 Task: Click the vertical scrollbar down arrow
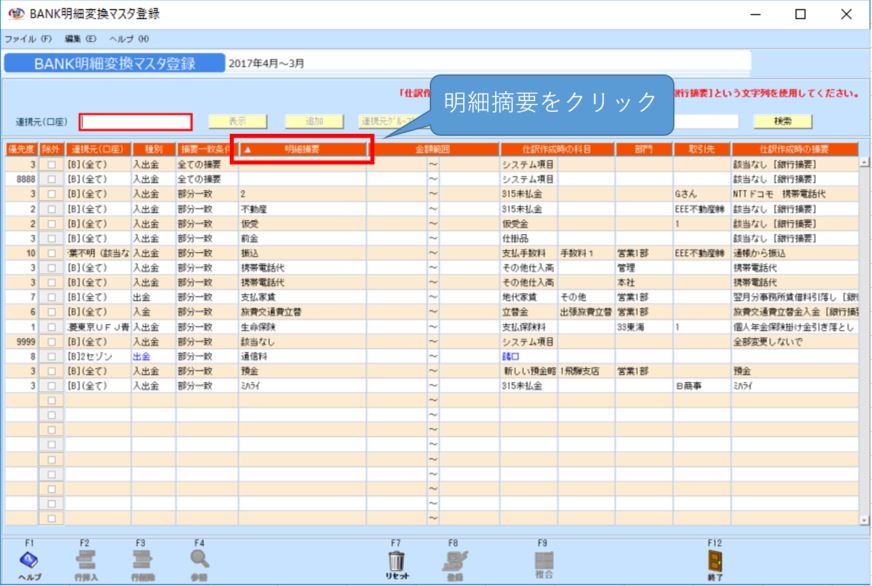[x=864, y=520]
